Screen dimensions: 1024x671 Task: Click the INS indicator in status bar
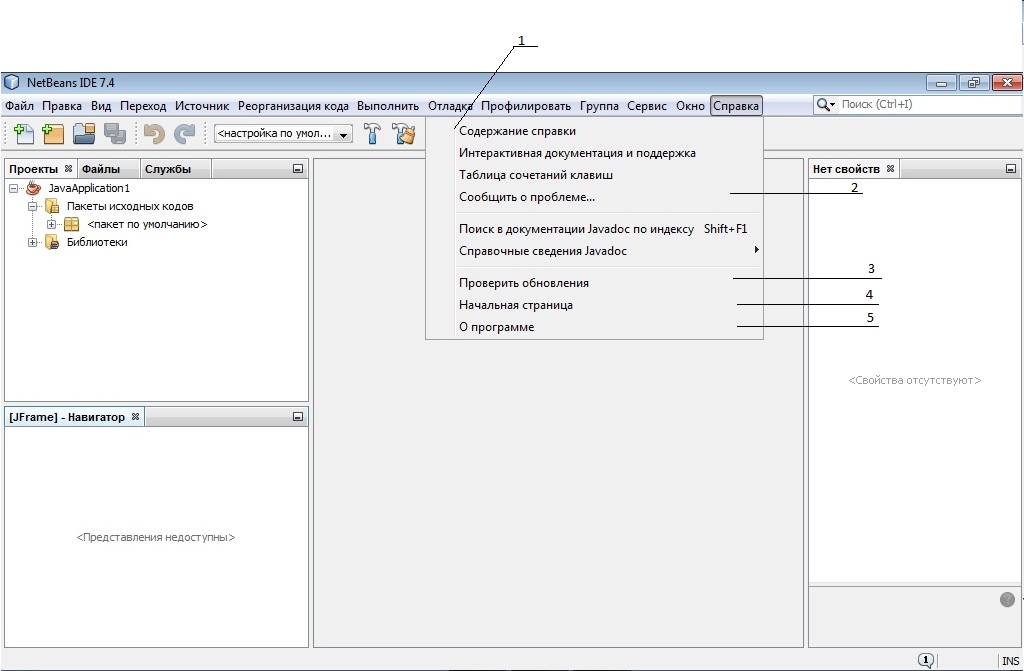[1010, 661]
